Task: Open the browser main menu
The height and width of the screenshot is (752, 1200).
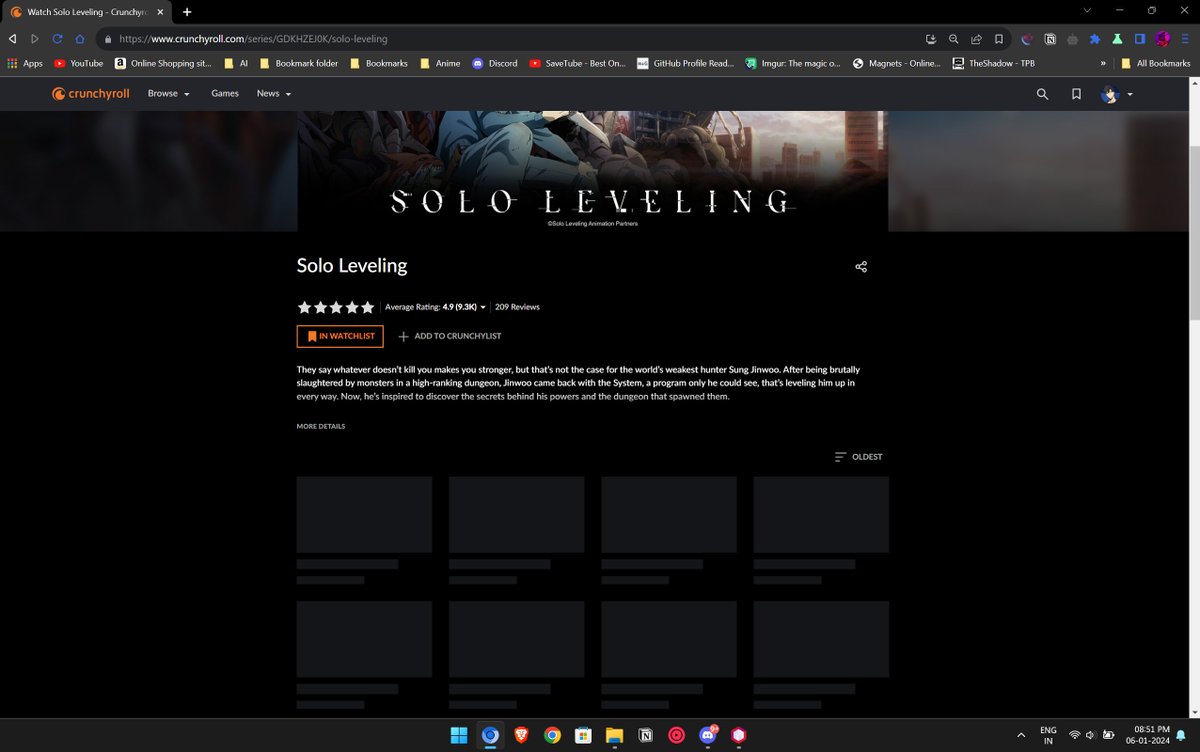Action: [1184, 39]
